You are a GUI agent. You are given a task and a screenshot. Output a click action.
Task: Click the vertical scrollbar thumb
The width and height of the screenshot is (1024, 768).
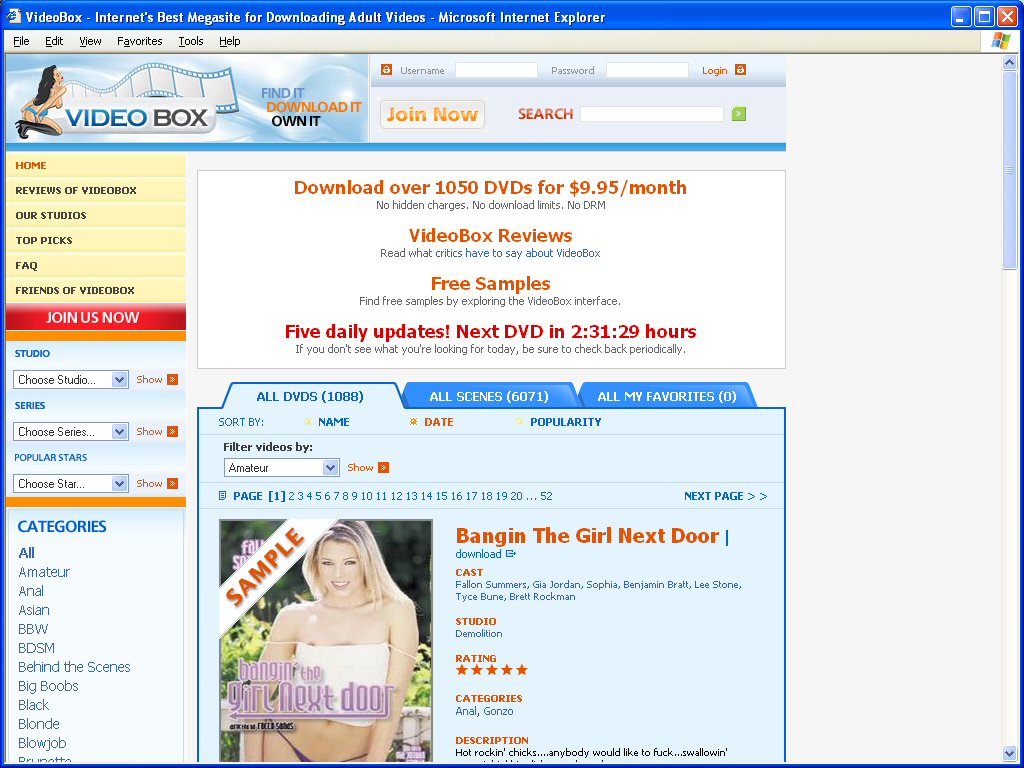click(x=1010, y=170)
